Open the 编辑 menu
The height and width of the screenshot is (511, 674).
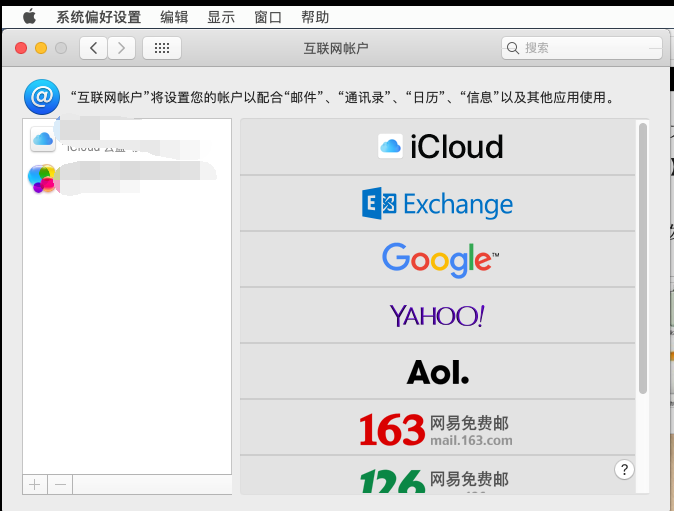174,17
